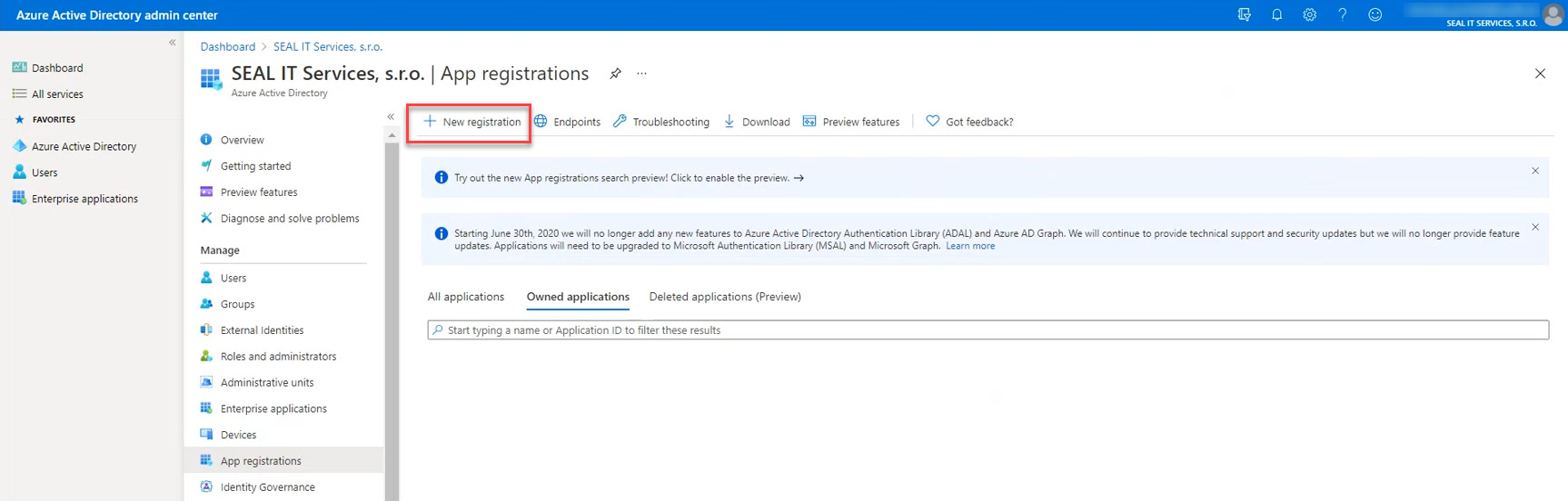Open the Cloud Shell portal icon

pos(1244,15)
